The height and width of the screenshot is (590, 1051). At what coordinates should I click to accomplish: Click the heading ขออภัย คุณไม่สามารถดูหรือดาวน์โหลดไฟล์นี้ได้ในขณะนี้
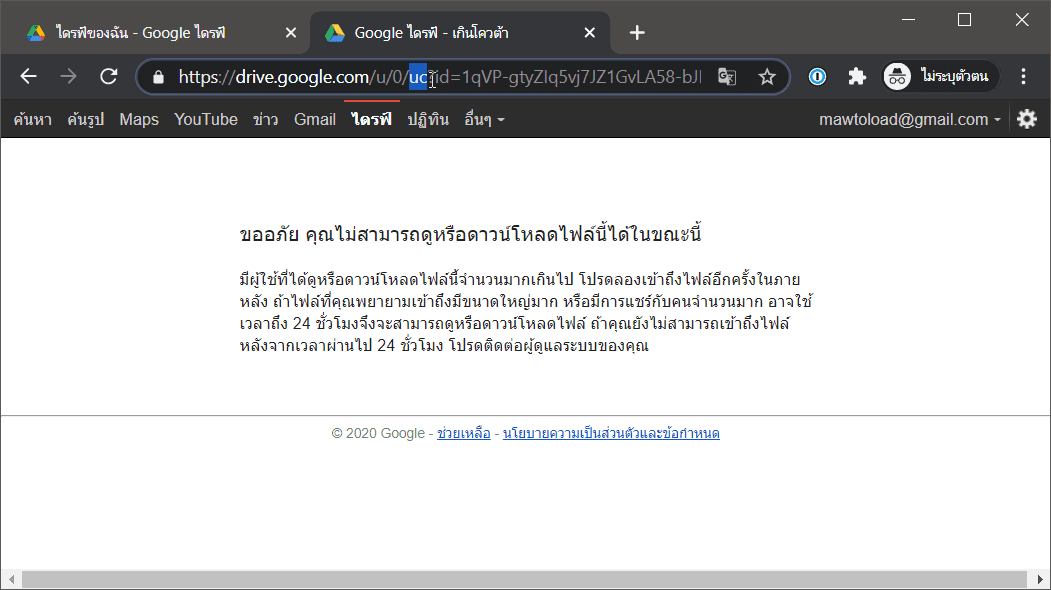[x=471, y=234]
